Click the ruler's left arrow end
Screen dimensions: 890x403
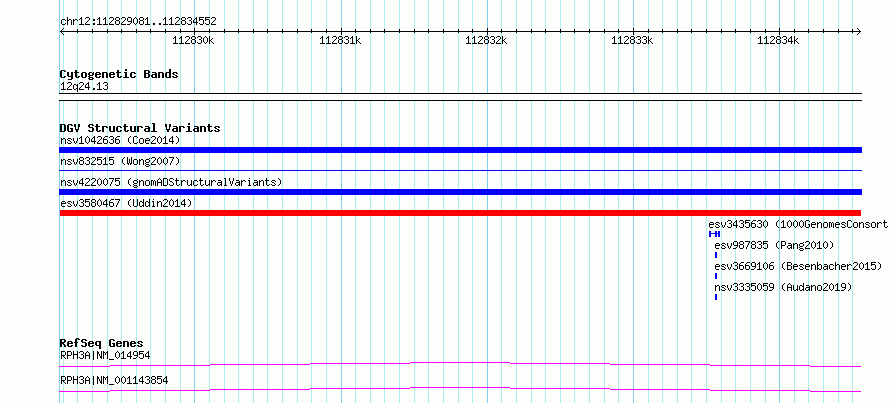pyautogui.click(x=62, y=31)
